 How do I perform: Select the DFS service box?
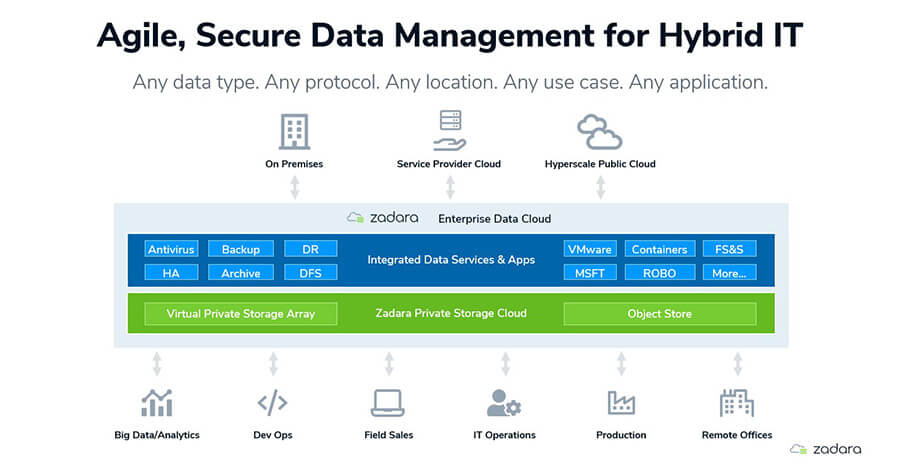pyautogui.click(x=311, y=273)
